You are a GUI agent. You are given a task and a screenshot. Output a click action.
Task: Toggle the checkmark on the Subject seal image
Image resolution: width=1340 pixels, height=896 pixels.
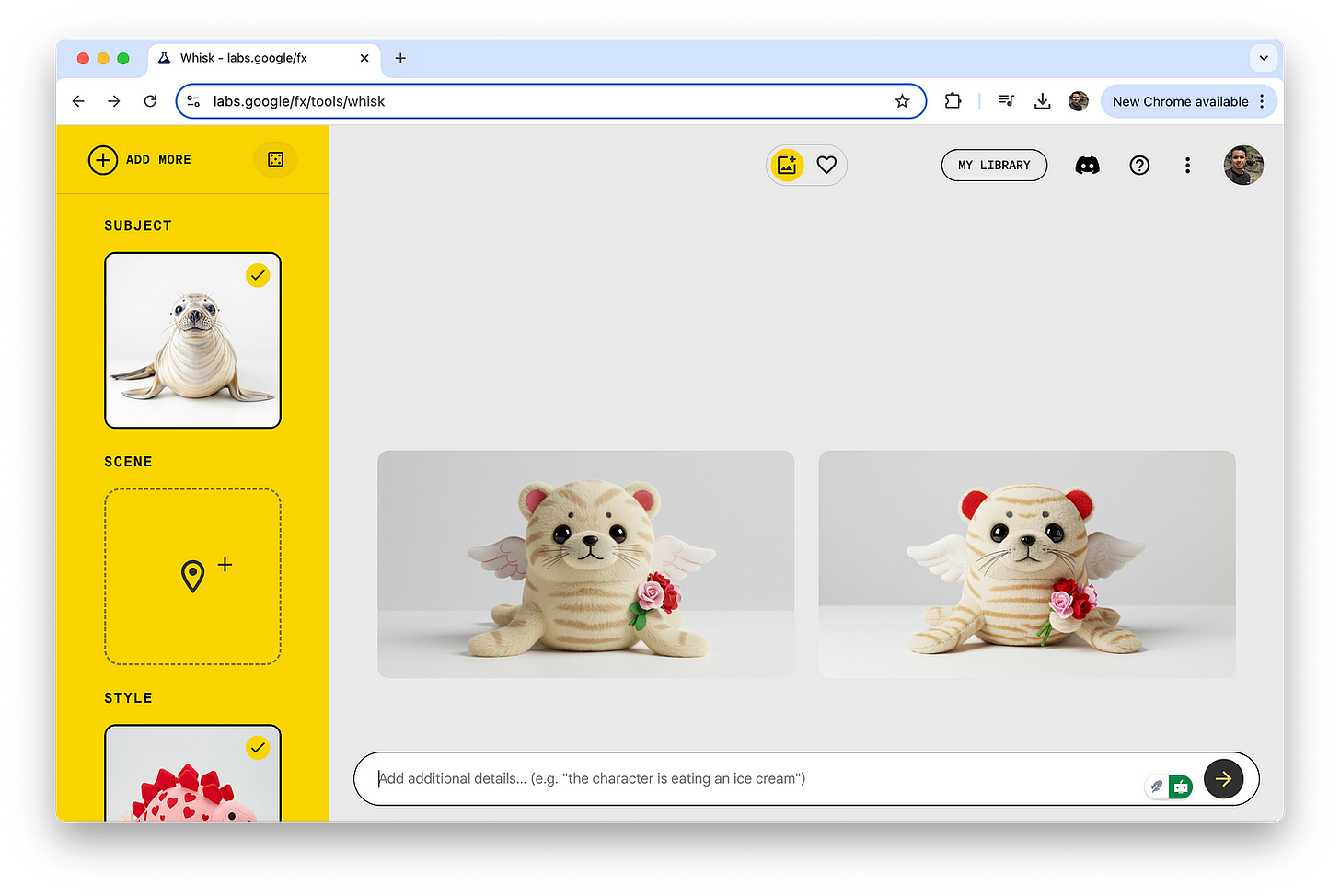258,274
